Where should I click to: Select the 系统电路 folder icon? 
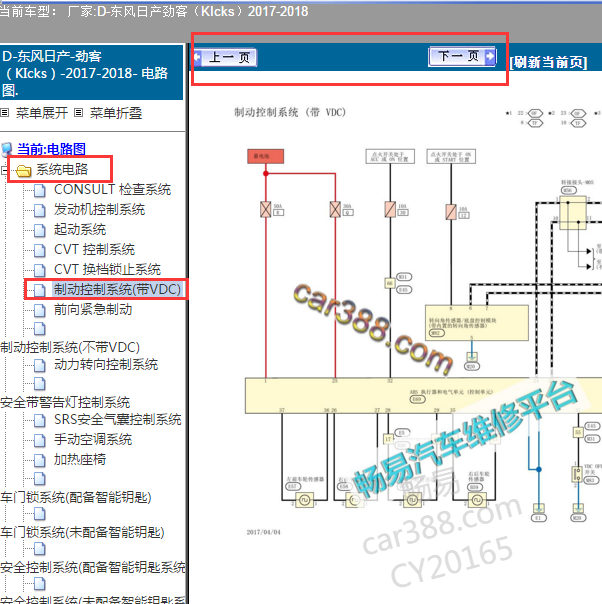[23, 170]
